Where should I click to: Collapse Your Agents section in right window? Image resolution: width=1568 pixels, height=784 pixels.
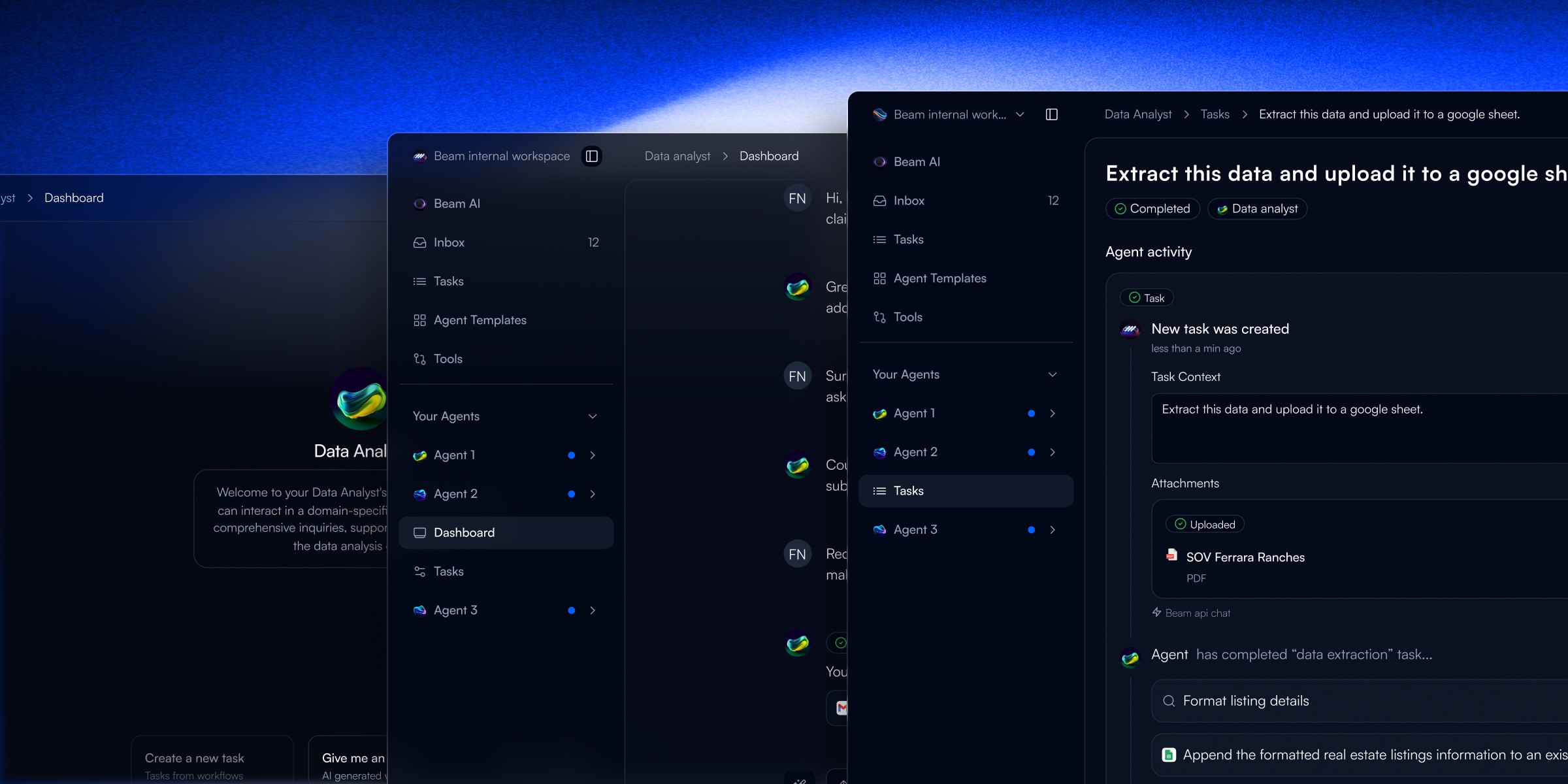coord(1053,374)
